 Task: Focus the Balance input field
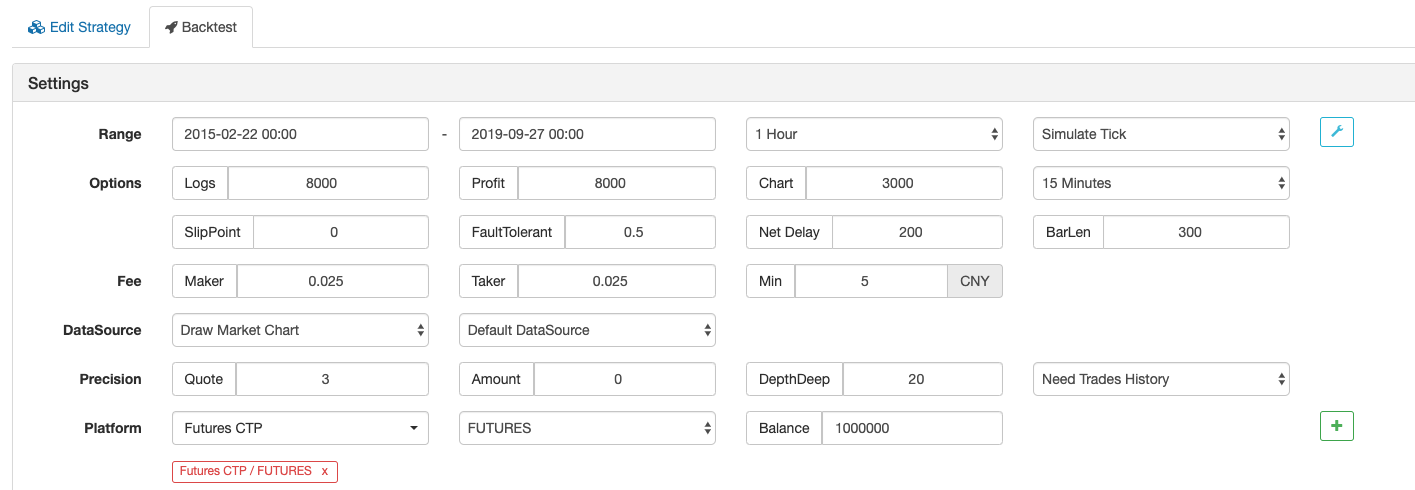click(x=911, y=428)
